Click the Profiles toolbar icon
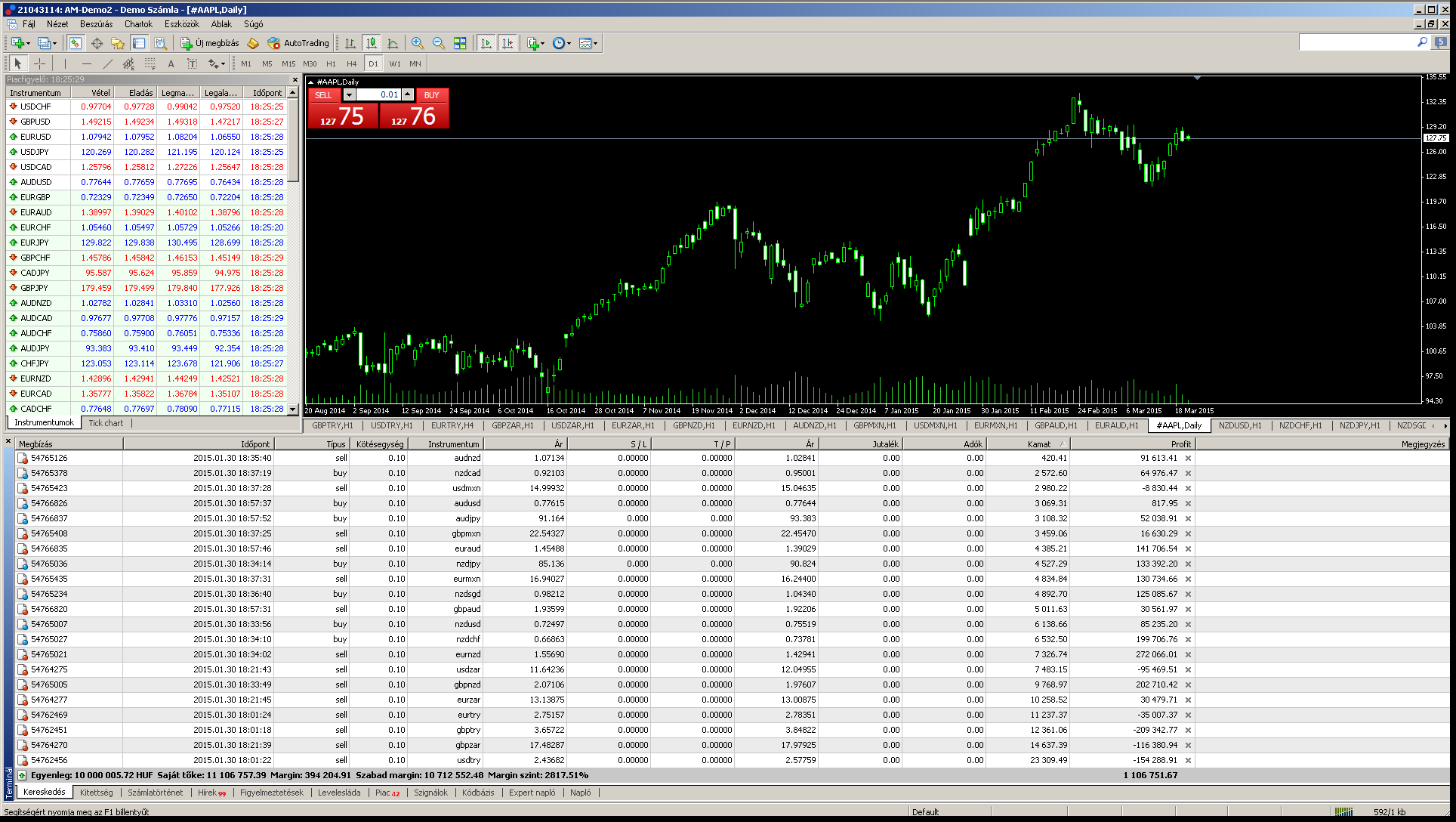 (x=44, y=43)
